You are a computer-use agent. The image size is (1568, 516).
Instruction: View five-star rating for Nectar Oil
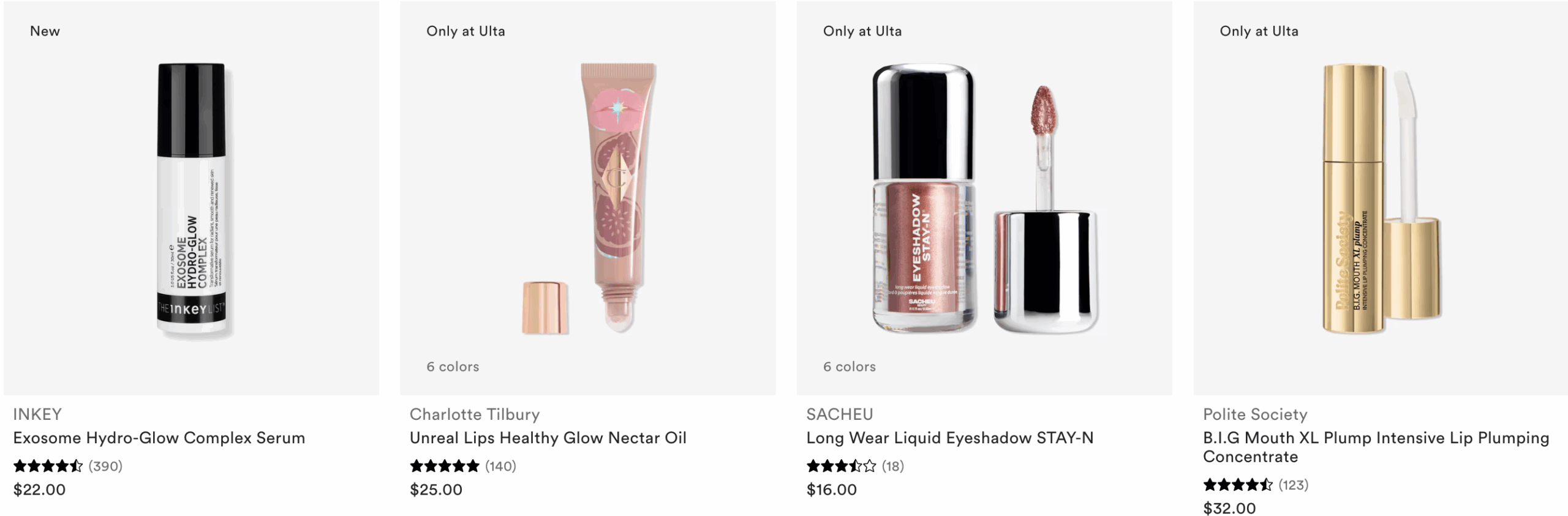coord(445,466)
